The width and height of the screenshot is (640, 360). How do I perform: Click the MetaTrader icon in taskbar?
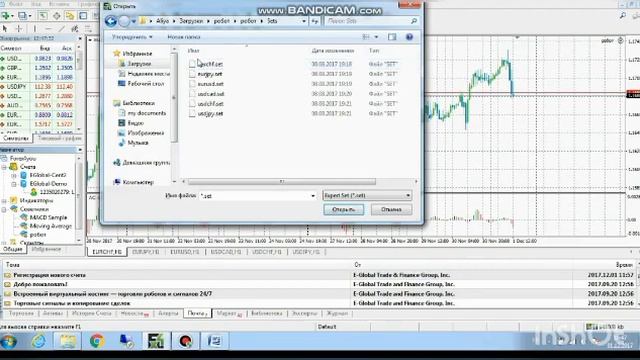tap(156, 341)
